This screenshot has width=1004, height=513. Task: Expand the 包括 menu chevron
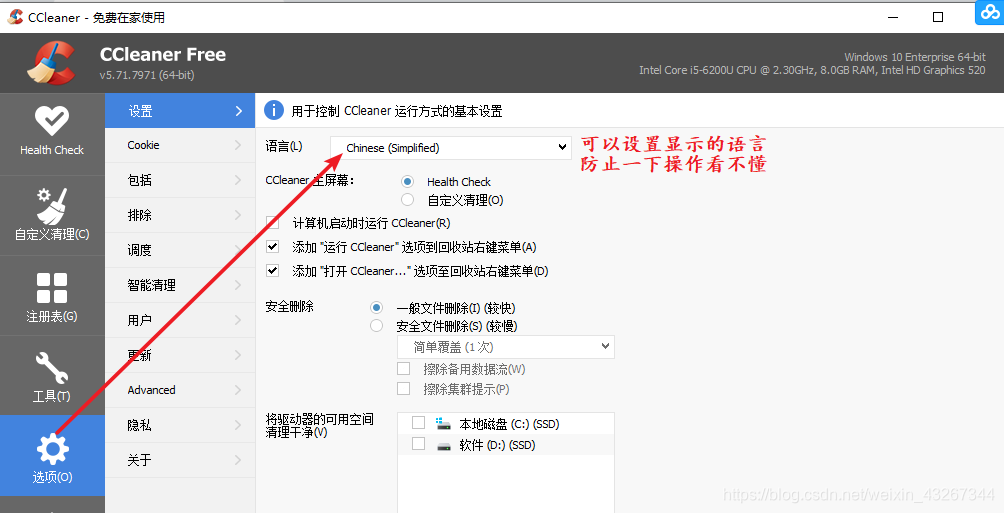239,180
